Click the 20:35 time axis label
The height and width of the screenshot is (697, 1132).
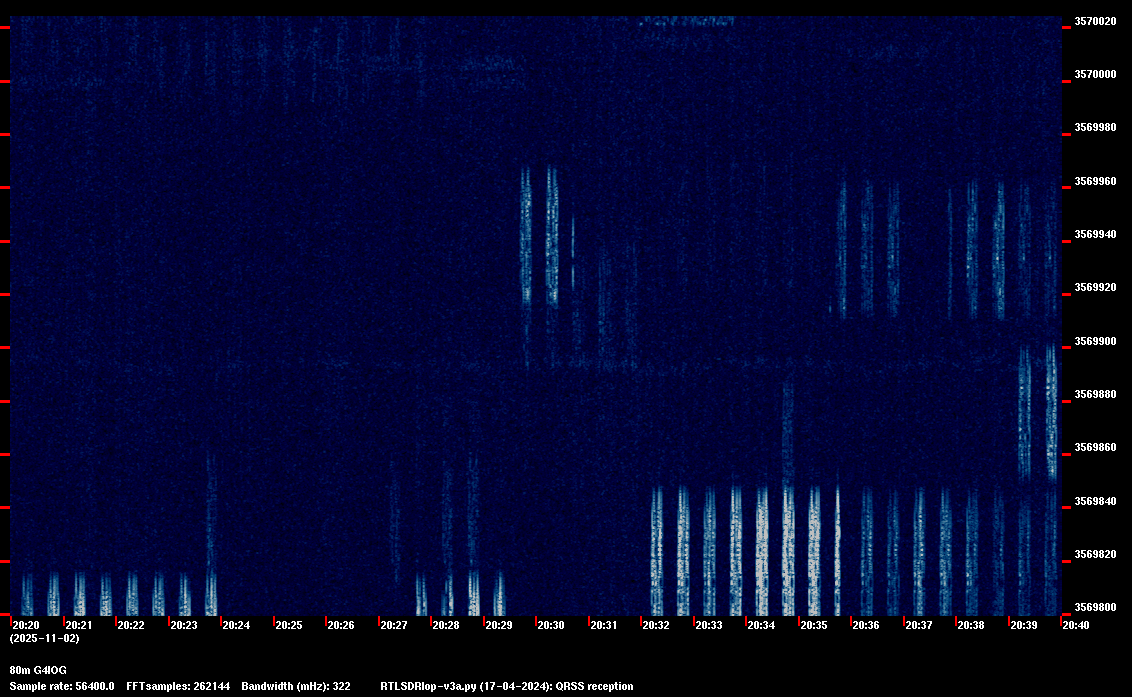click(814, 625)
